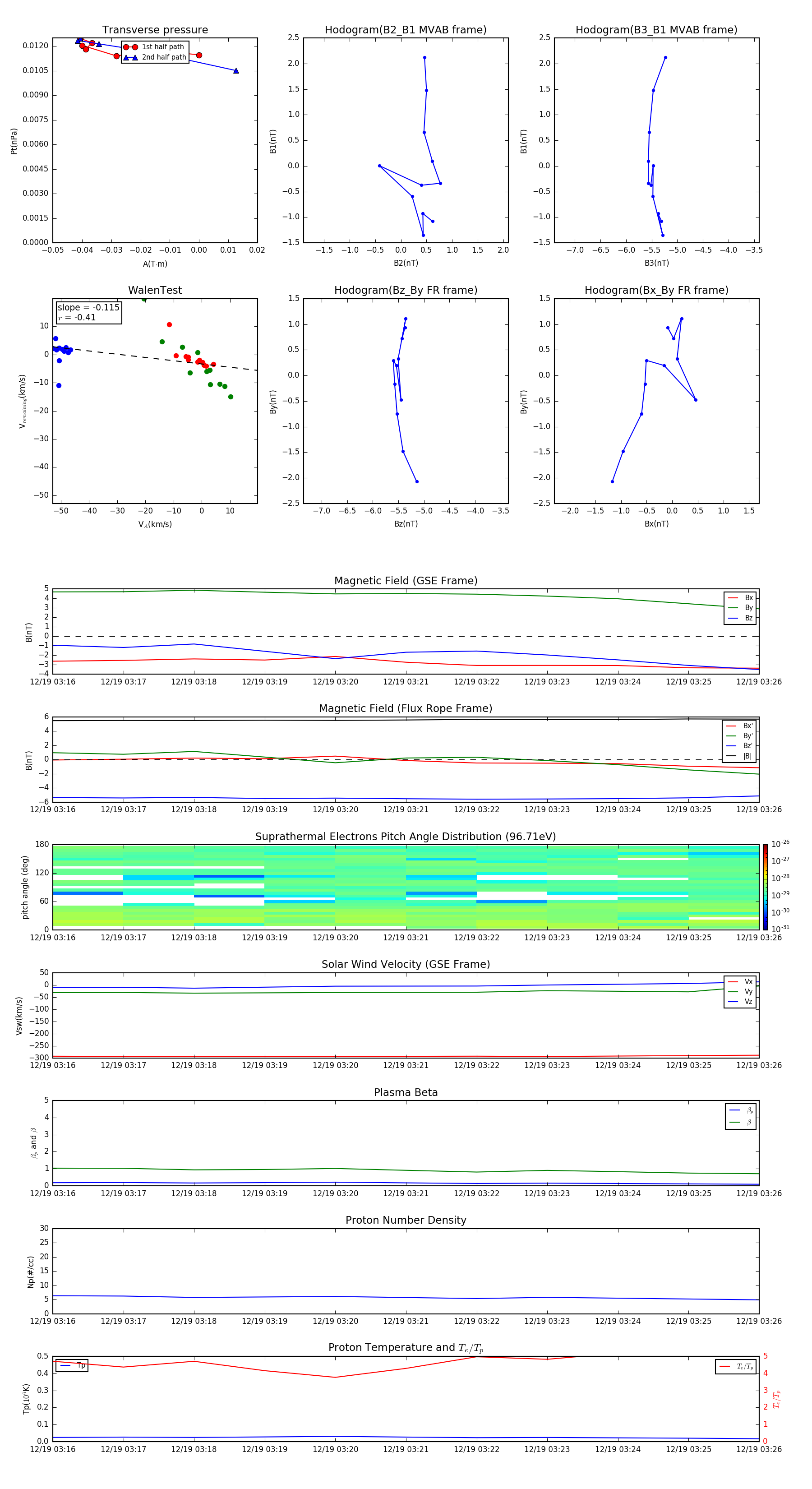Screen dimensions: 812x1489
Task: Click the '180' tick on pitch angle axis
Action: pos(42,845)
